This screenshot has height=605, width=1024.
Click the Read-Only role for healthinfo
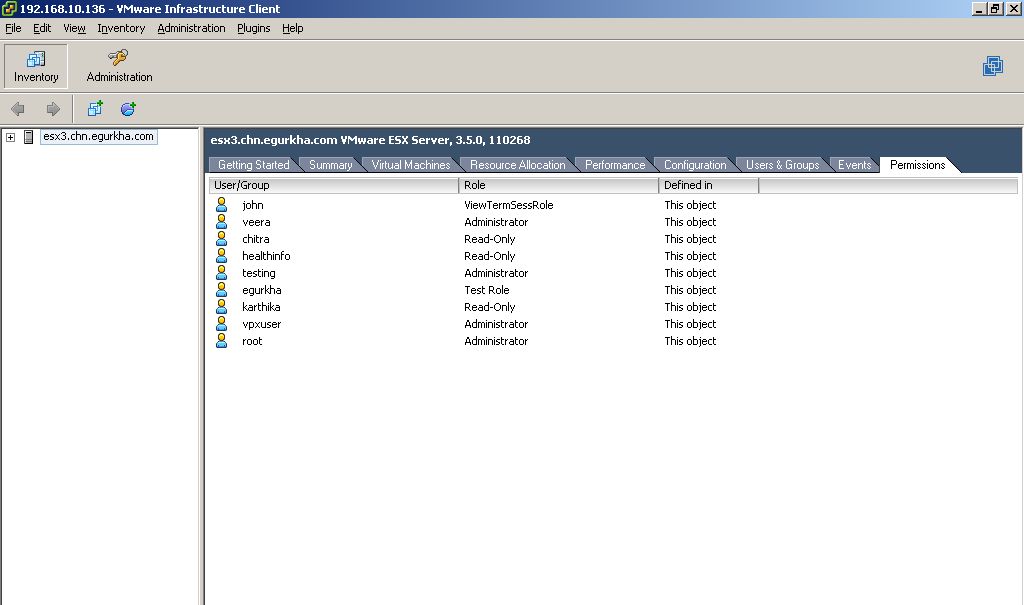tap(490, 255)
